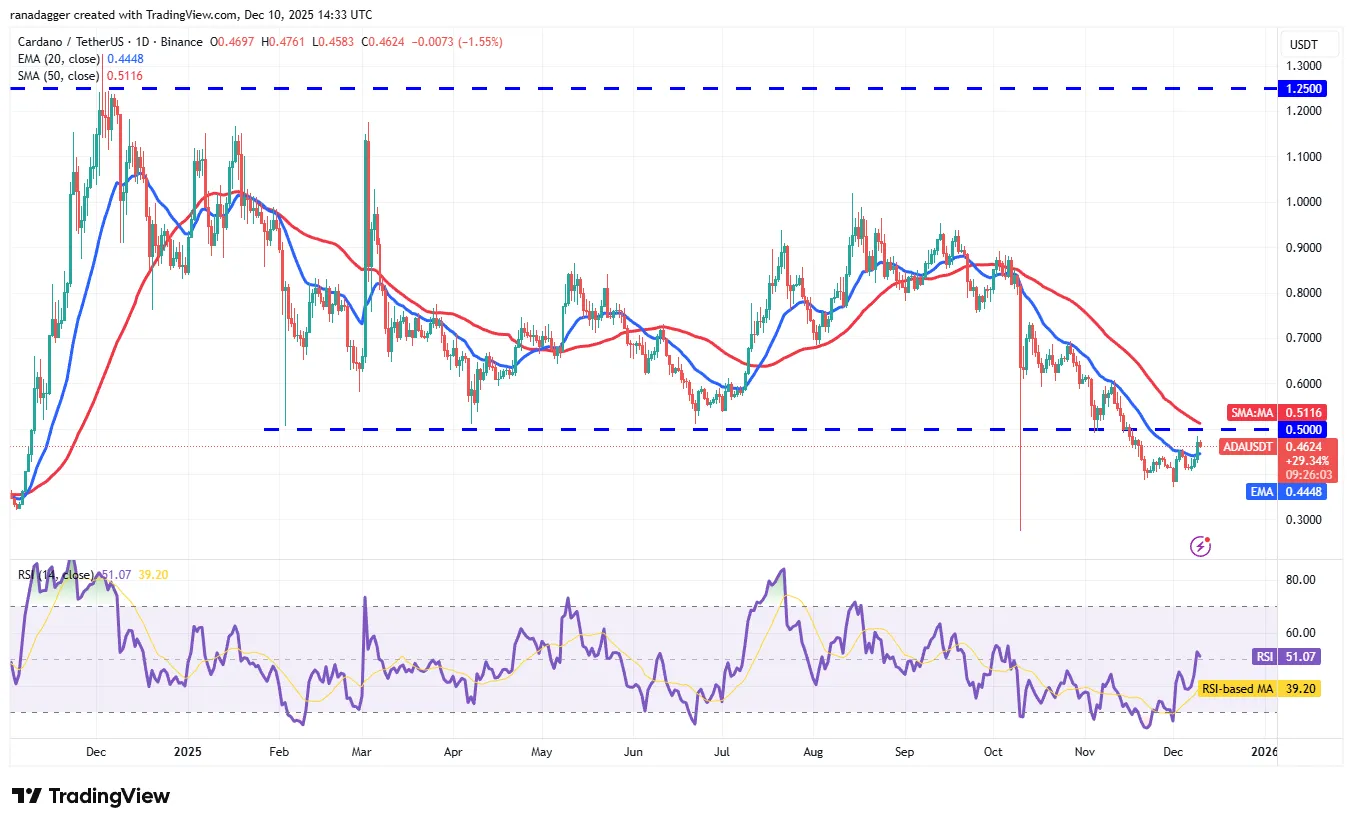Click the Dec label on the time axis

pos(95,751)
